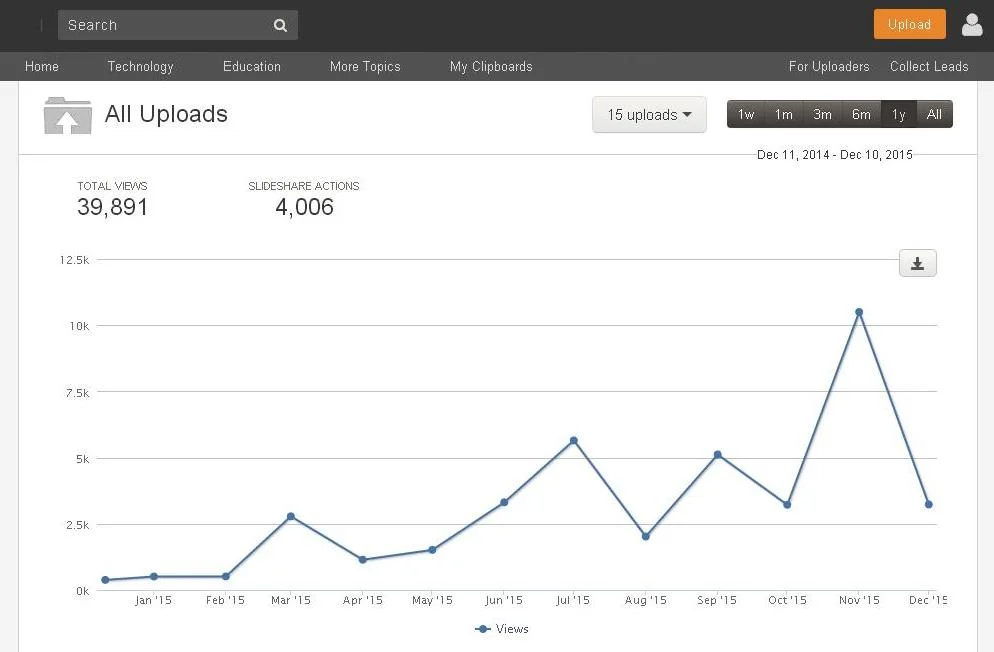The image size is (994, 652).
Task: Select the All time range
Action: pos(934,114)
